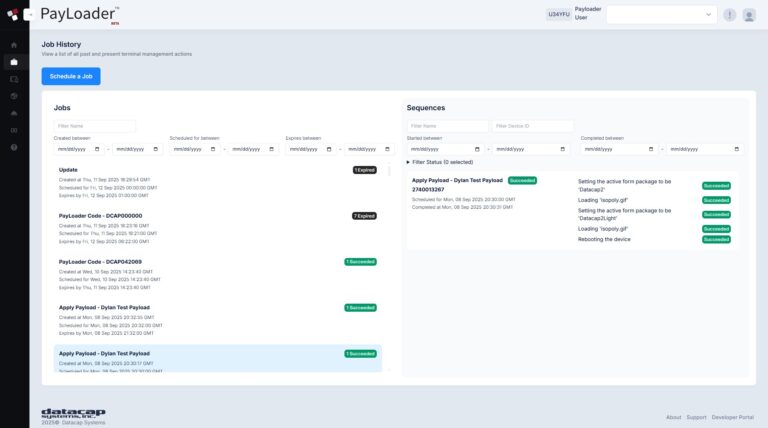768x428 pixels.
Task: Open calendar picker for Scheduled for between end date
Action: click(x=271, y=149)
